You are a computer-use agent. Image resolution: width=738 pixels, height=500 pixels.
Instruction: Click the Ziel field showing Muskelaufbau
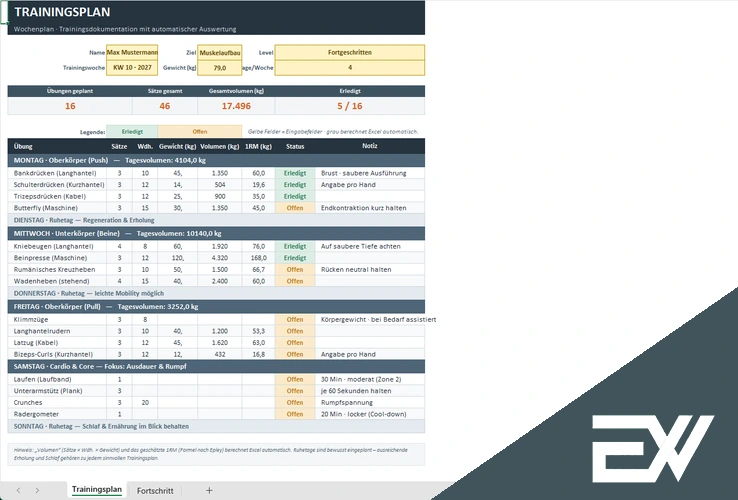point(220,53)
